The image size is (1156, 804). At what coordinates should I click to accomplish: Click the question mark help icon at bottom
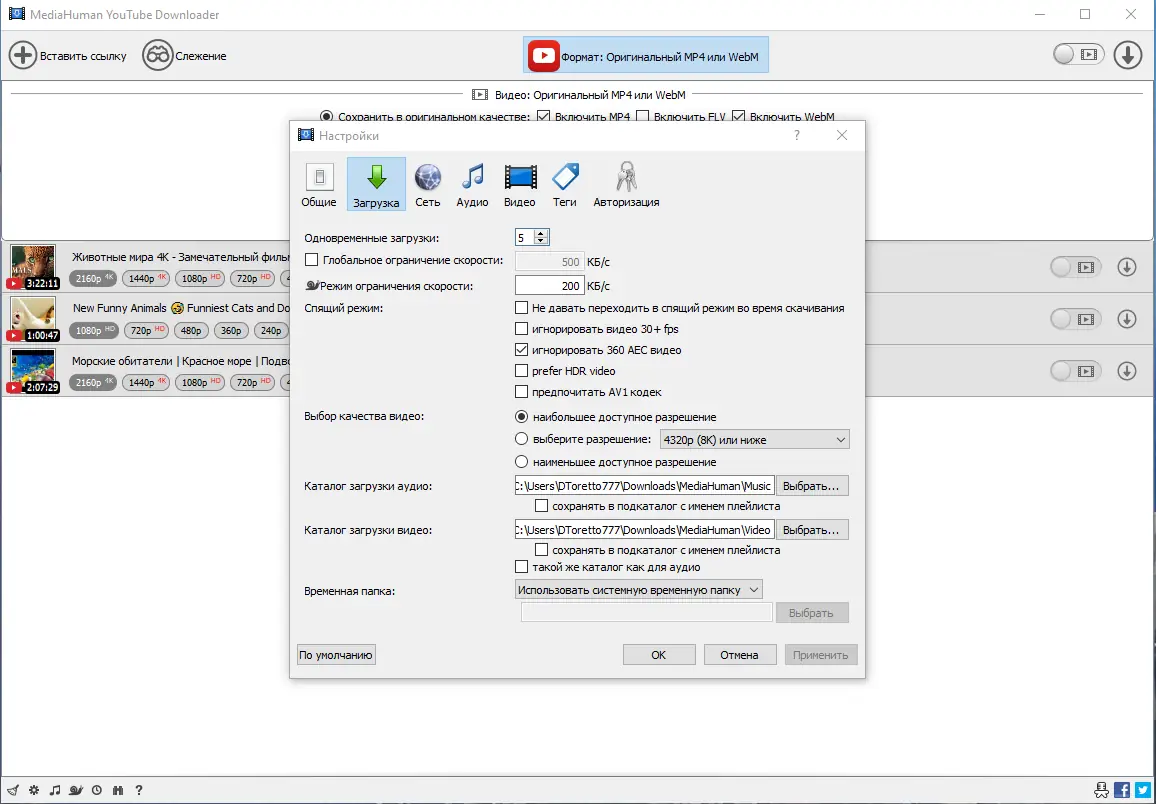click(x=139, y=790)
